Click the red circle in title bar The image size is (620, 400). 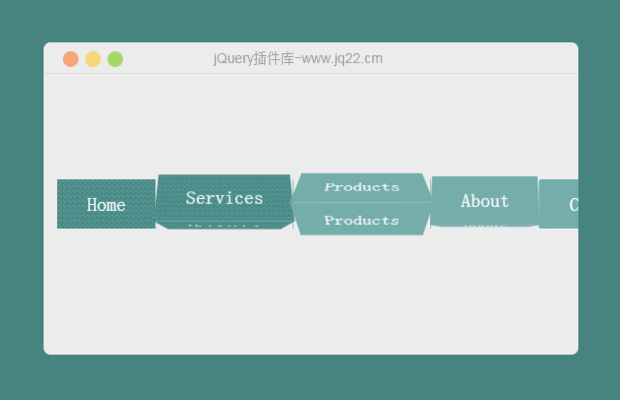(x=71, y=59)
